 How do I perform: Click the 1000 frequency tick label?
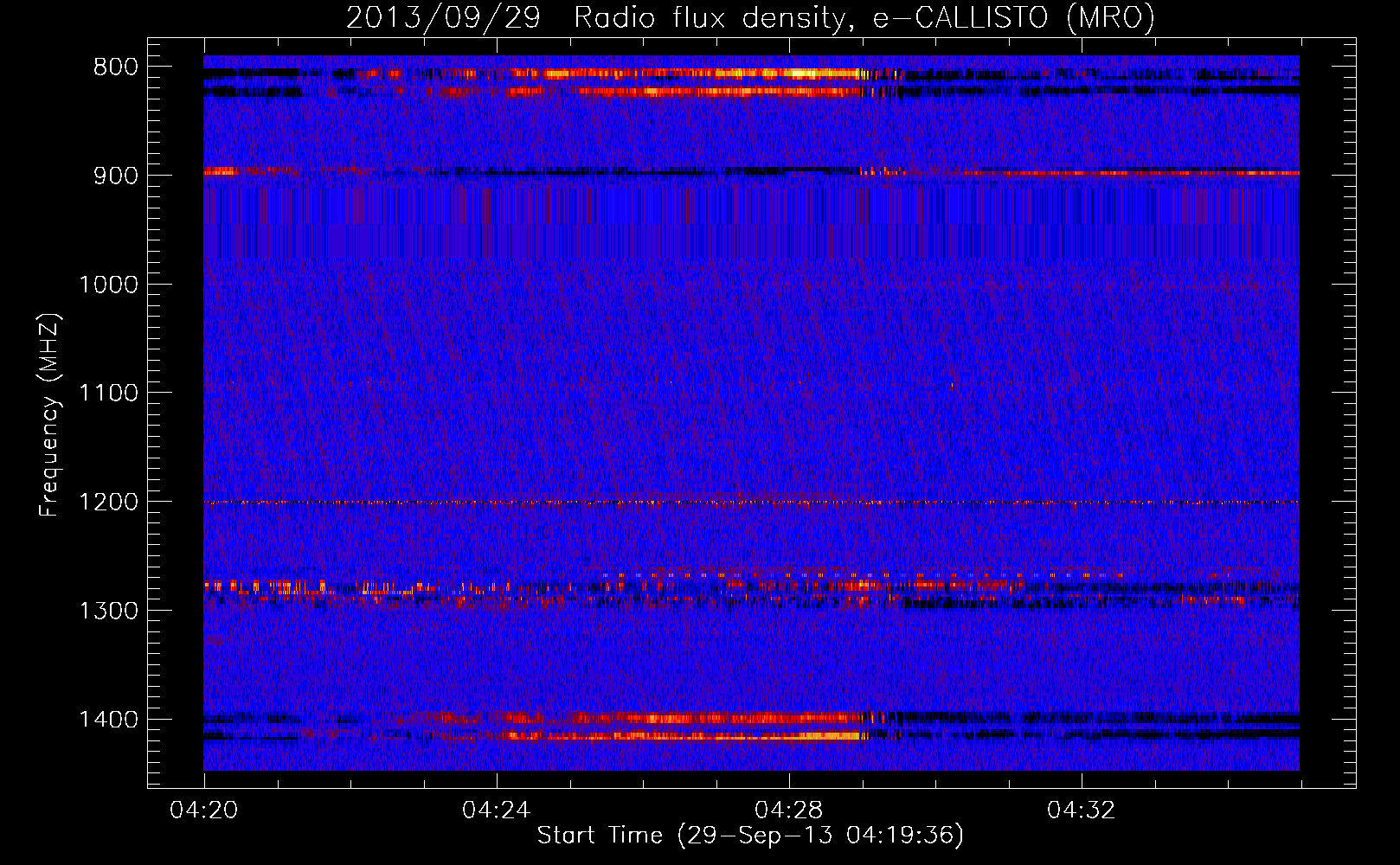(x=108, y=285)
